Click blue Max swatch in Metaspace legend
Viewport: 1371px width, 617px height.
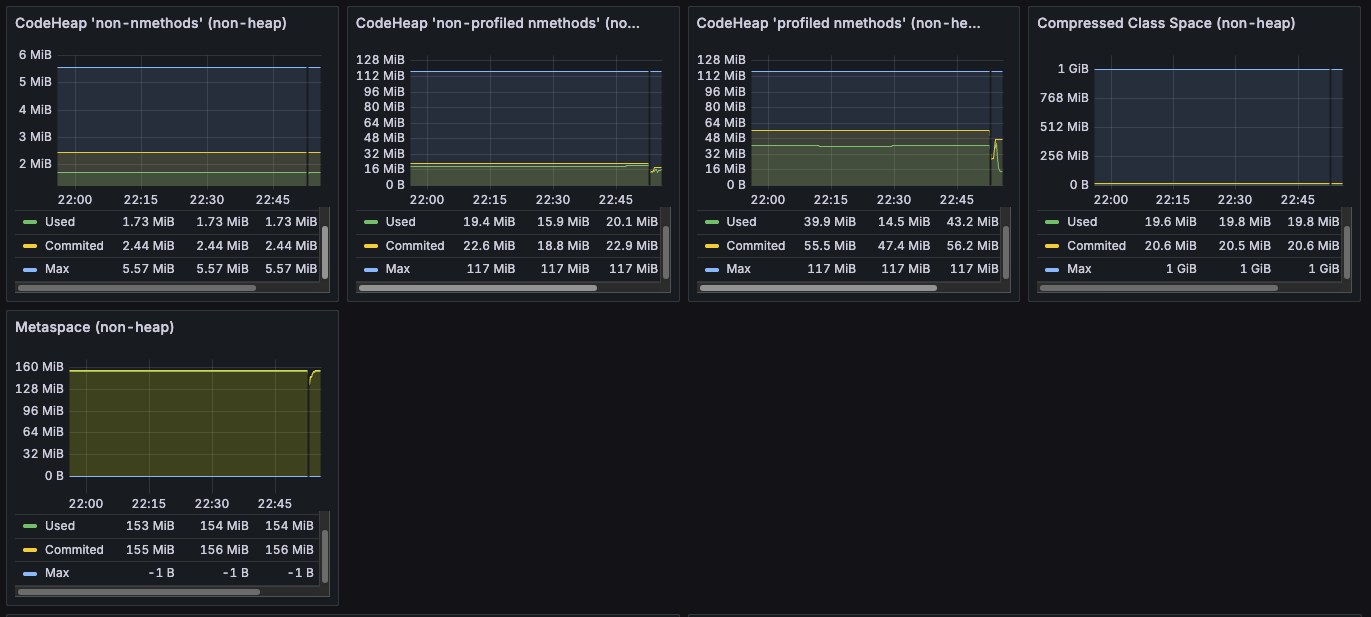tap(30, 573)
